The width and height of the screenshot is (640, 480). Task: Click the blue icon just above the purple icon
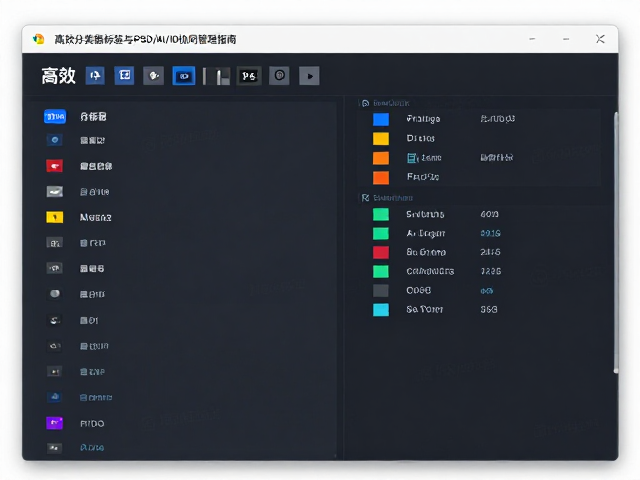tap(55, 397)
